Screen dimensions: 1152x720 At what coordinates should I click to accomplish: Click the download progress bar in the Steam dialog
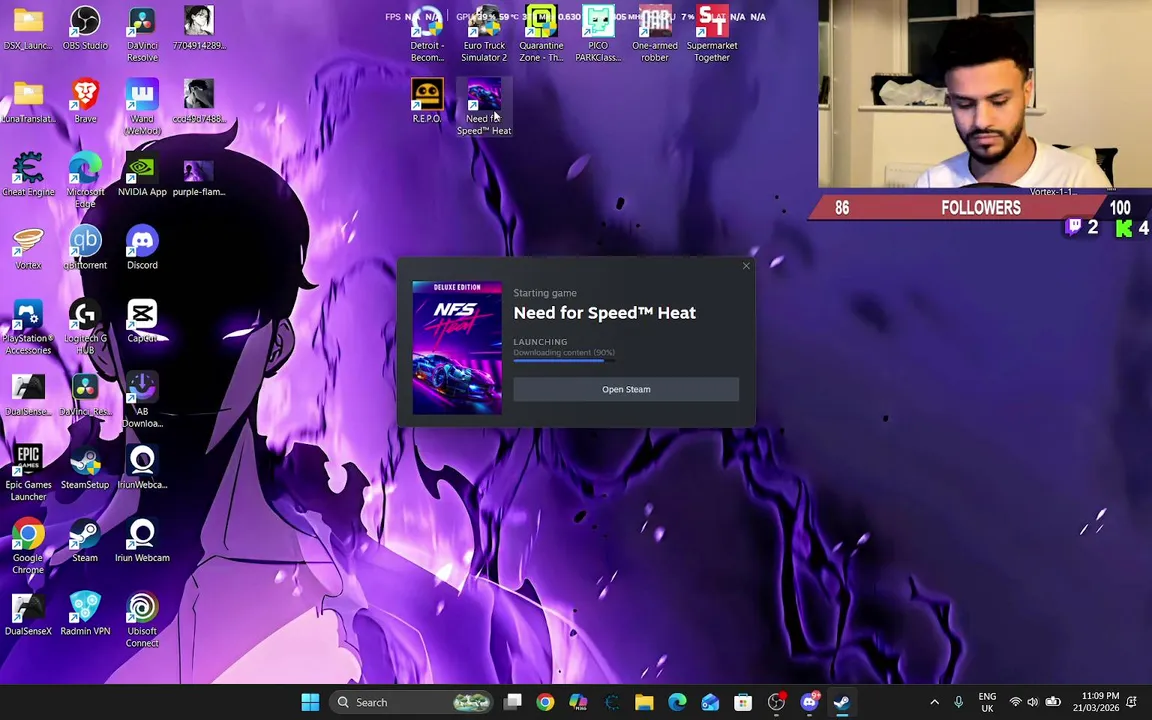click(x=564, y=361)
